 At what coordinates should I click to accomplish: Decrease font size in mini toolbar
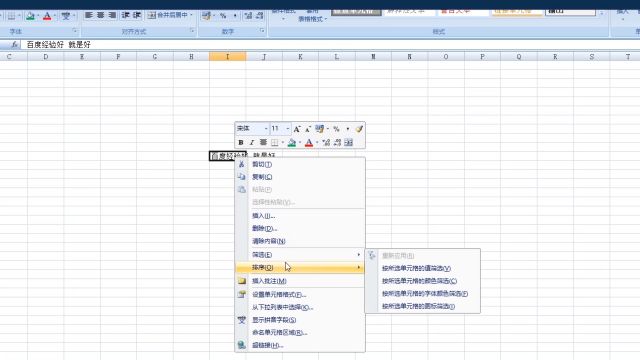[x=308, y=129]
